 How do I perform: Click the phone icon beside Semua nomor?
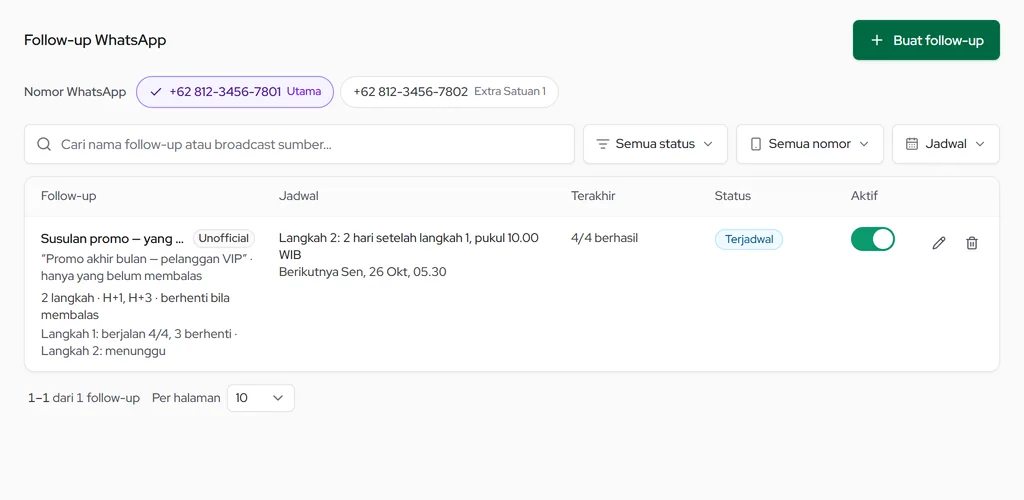click(756, 144)
